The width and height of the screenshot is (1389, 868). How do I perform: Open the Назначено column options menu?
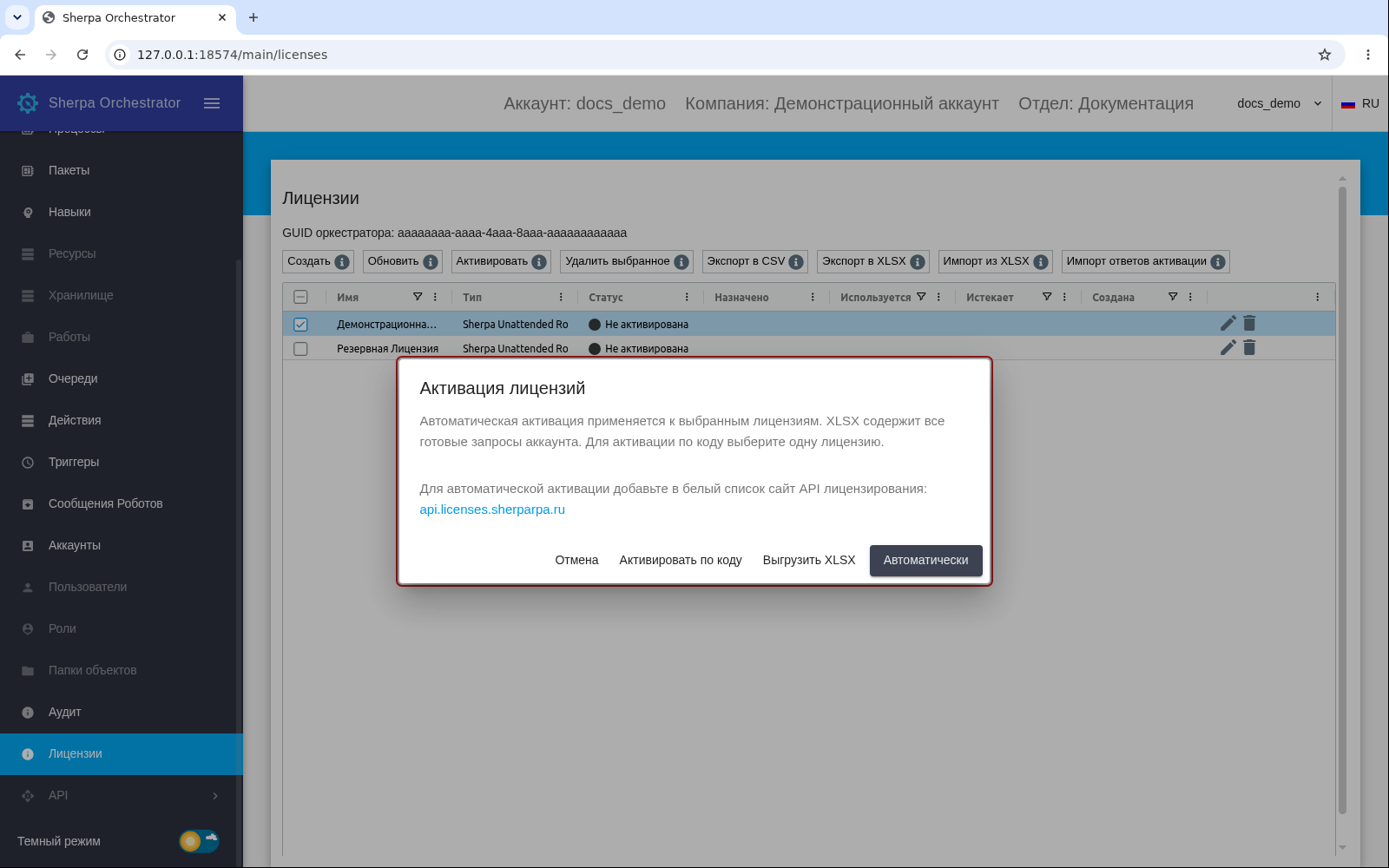[x=813, y=297]
